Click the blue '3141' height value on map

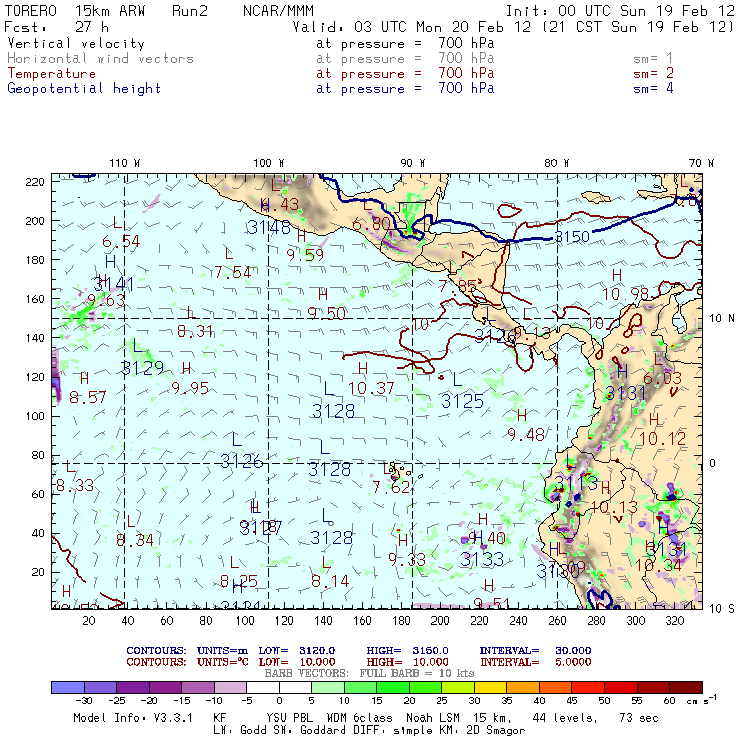point(114,284)
